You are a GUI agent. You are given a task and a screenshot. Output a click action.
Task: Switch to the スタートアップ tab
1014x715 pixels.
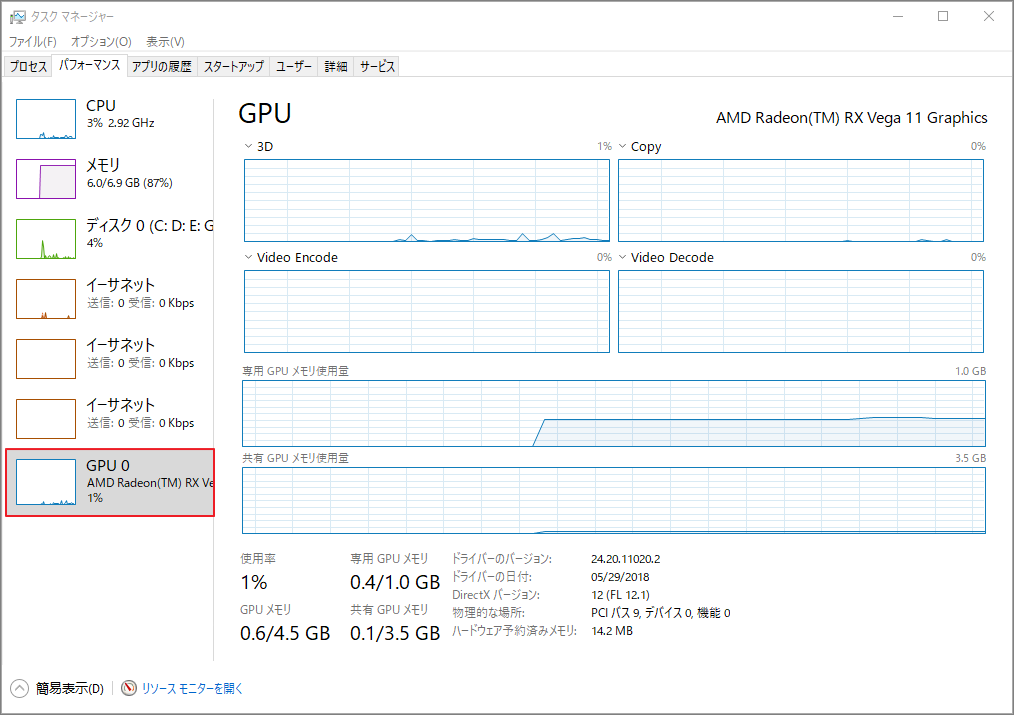click(232, 65)
